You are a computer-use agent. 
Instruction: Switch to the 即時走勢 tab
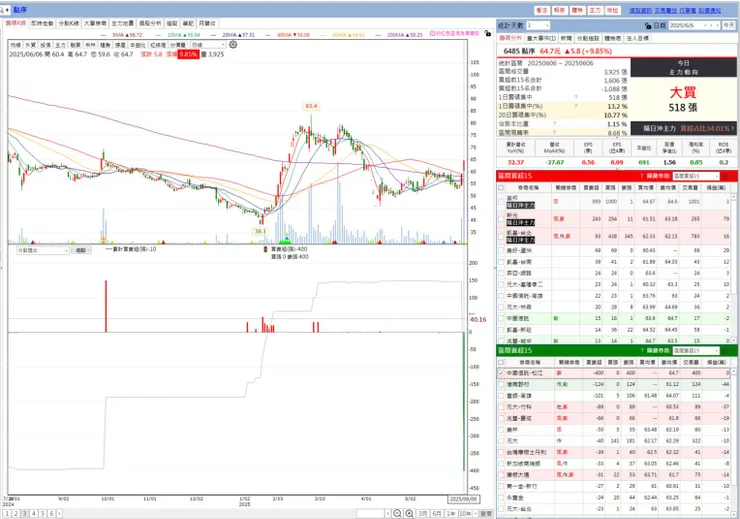(42, 23)
